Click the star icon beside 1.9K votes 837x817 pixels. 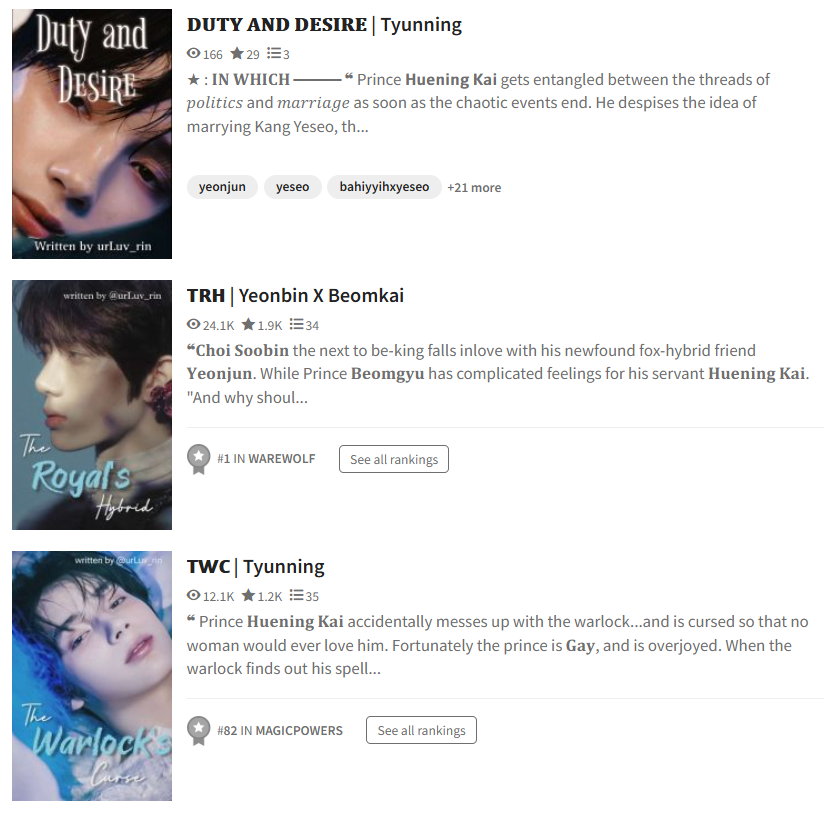(248, 324)
